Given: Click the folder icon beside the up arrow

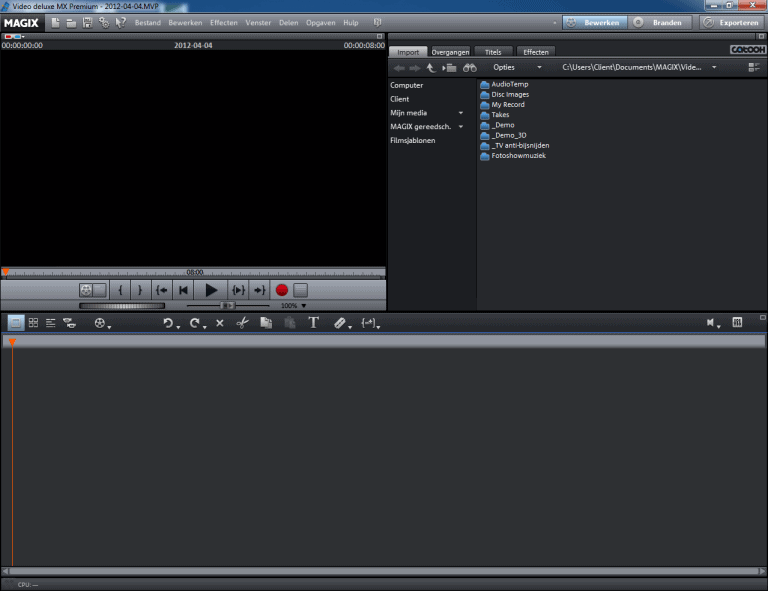Looking at the screenshot, I should [x=449, y=68].
